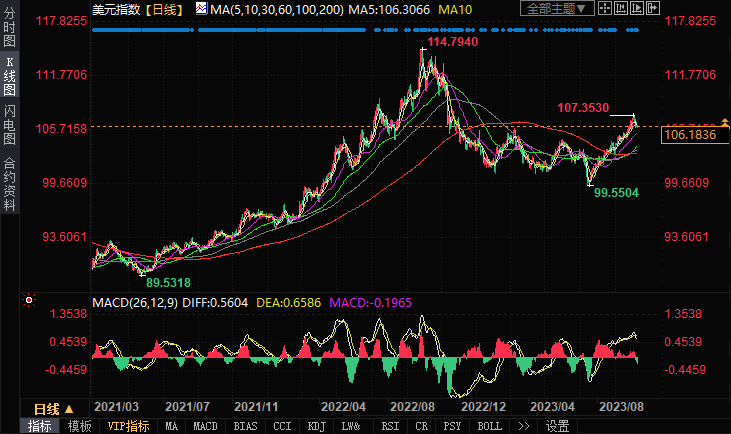Expand the 日线 period selector at bottom left

click(x=54, y=409)
